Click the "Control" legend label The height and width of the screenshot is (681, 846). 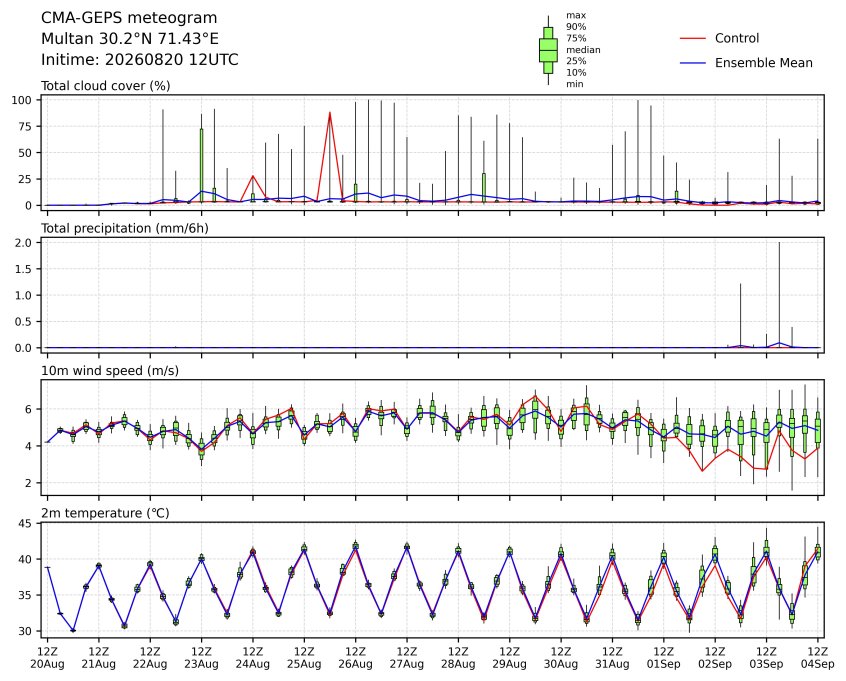pos(736,38)
